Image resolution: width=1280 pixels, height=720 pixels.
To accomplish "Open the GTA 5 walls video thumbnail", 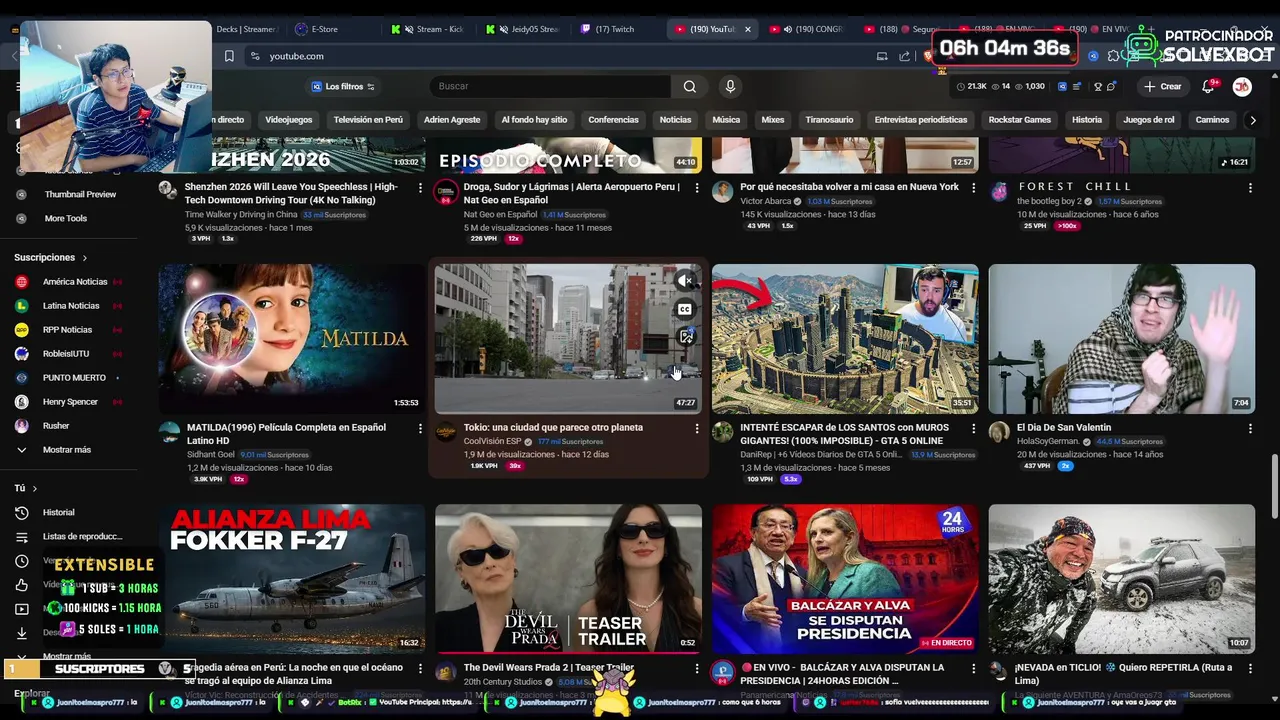I will 845,338.
